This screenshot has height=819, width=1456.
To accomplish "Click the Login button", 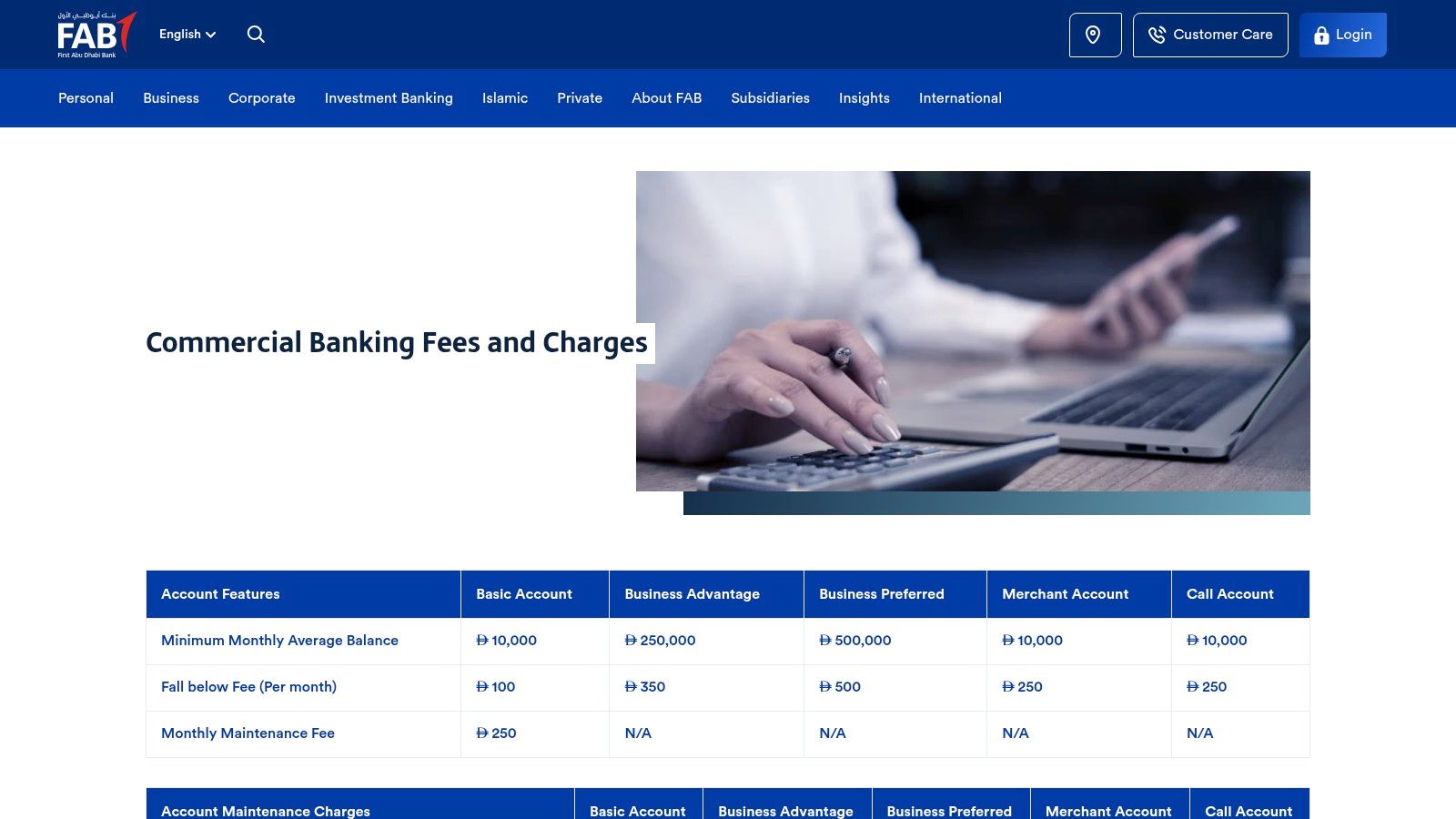I will (1342, 35).
